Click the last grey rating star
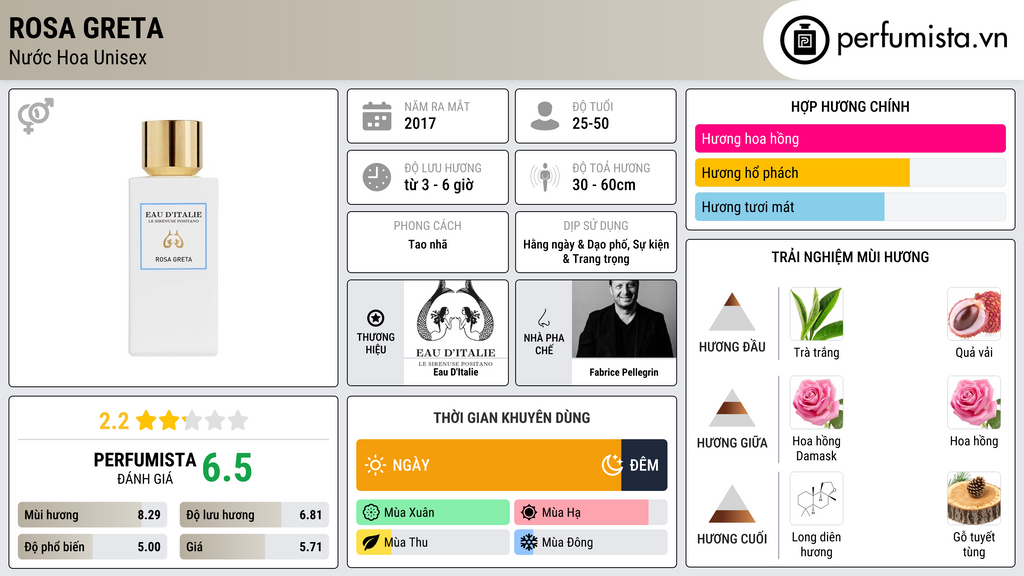Viewport: 1024px width, 576px height. pyautogui.click(x=238, y=420)
